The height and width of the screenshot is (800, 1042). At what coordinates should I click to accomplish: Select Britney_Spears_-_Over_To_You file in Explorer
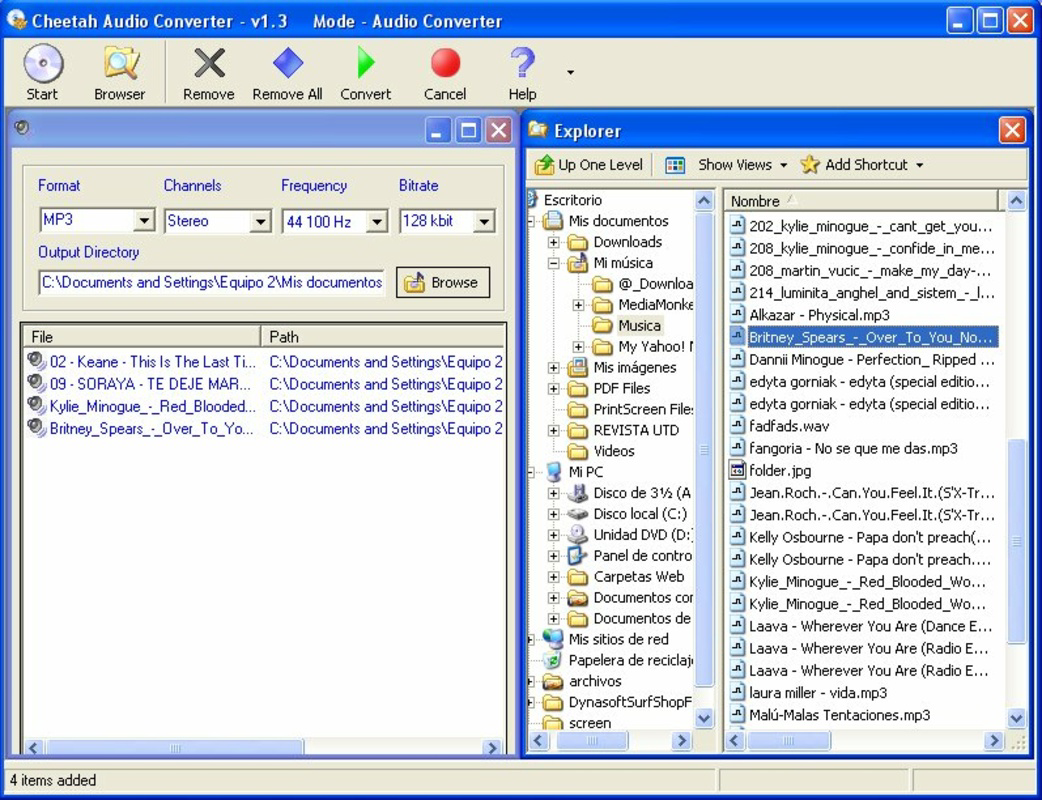click(x=872, y=337)
